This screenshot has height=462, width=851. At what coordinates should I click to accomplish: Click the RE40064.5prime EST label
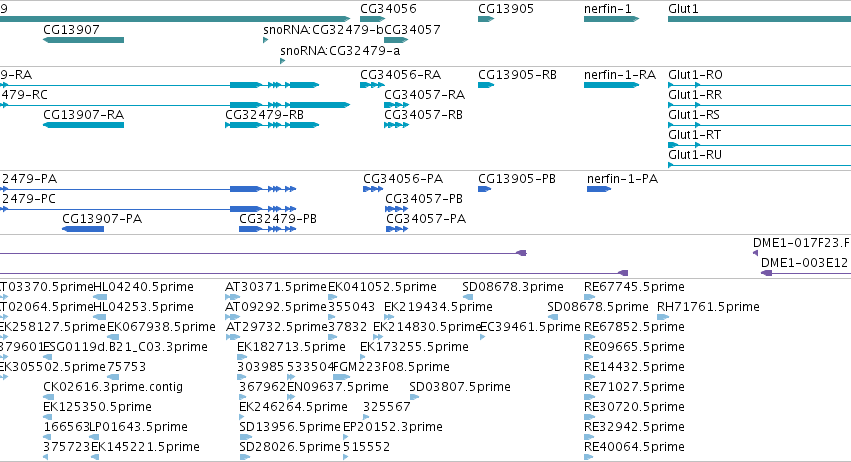pyautogui.click(x=634, y=447)
